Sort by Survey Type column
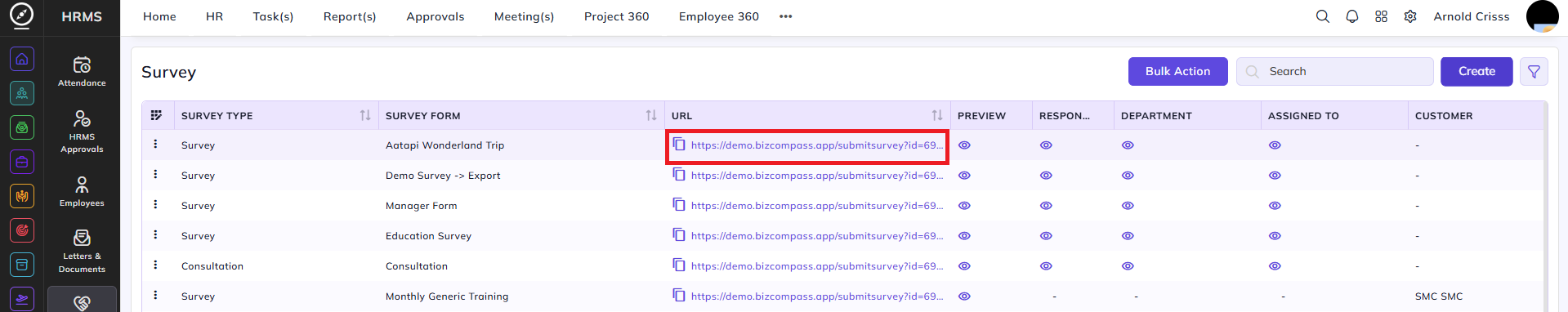The width and height of the screenshot is (1568, 312). click(x=365, y=115)
